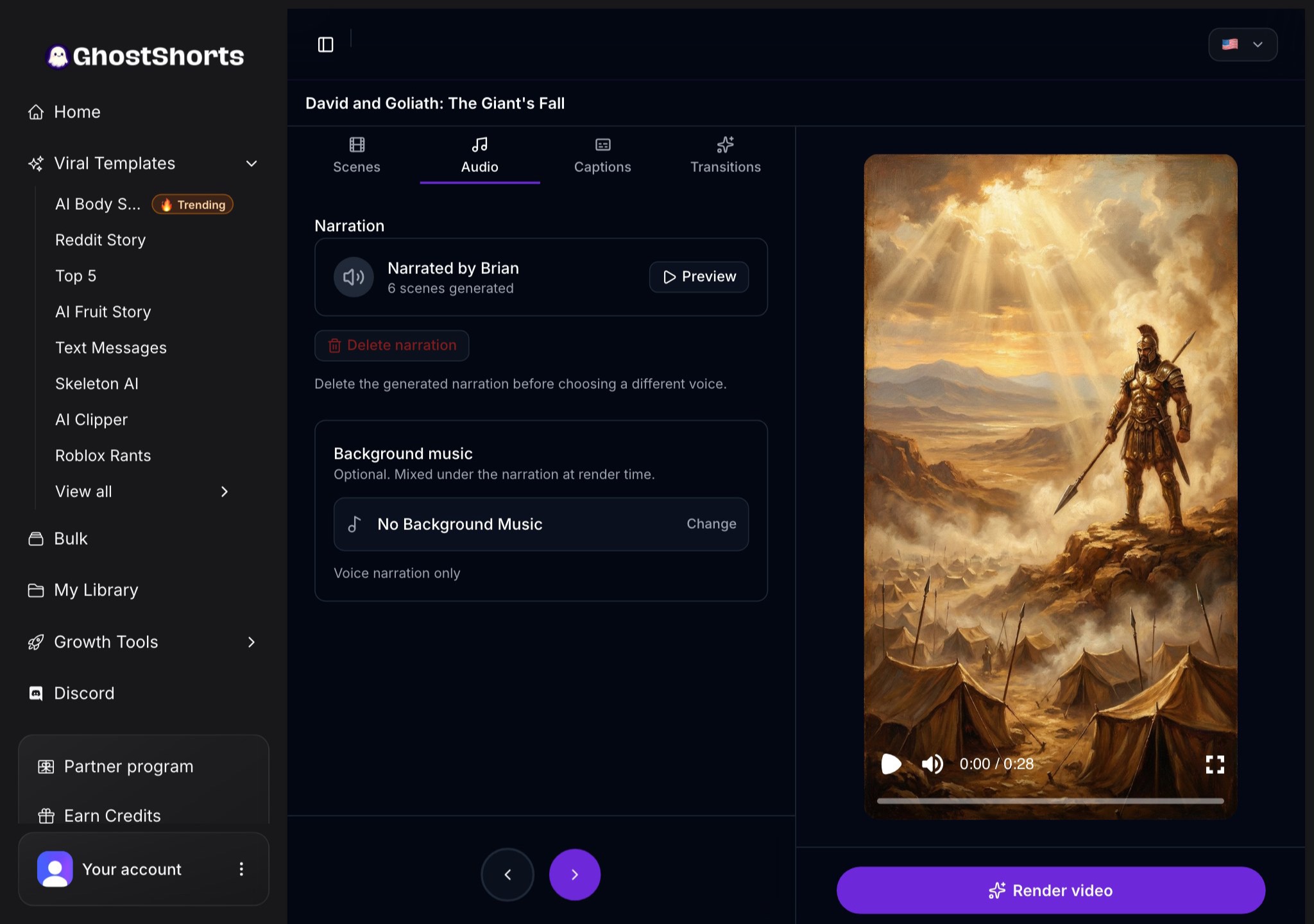Collapse the Viral Templates section

click(252, 164)
